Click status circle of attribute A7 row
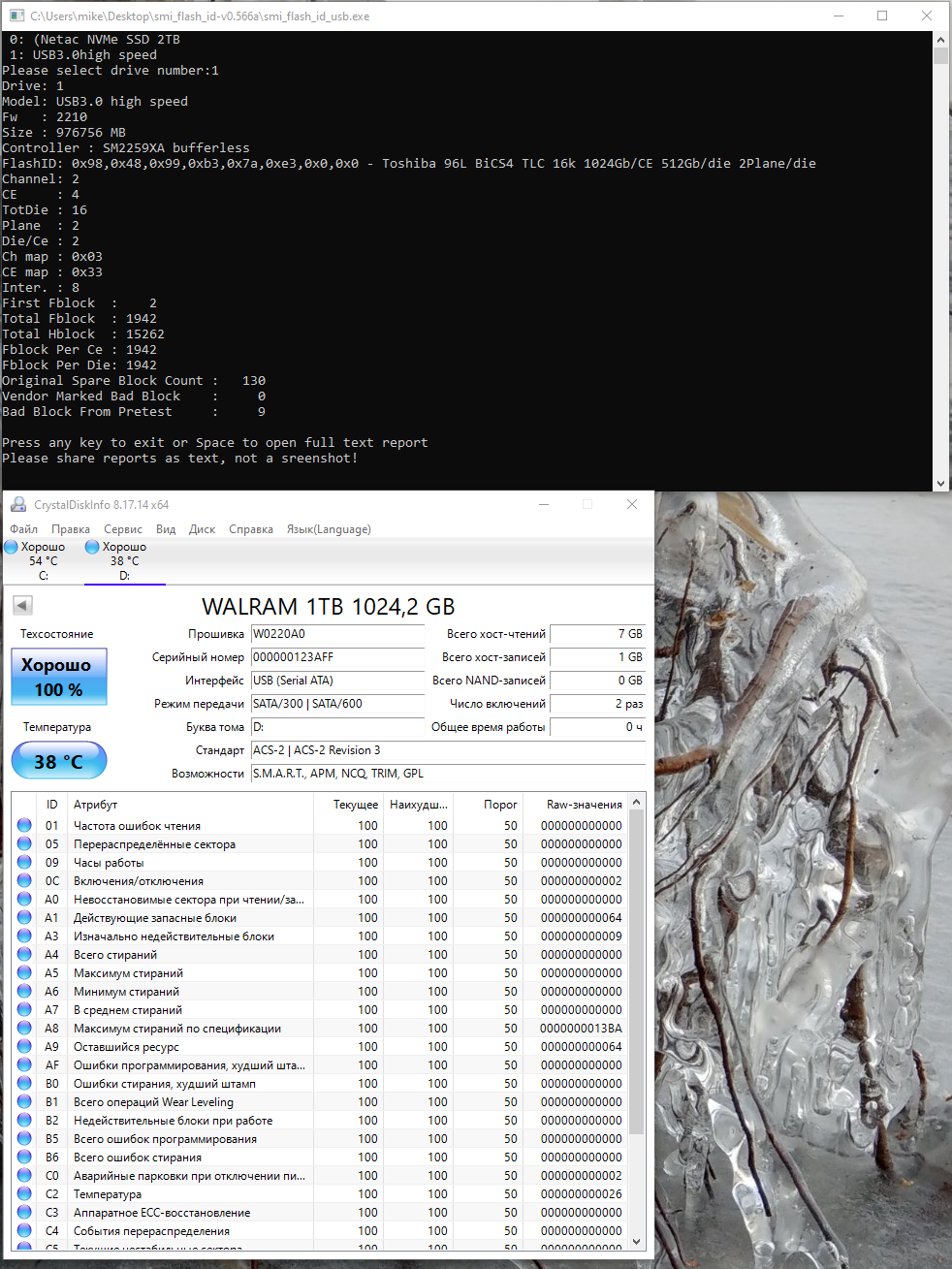 coord(24,1009)
